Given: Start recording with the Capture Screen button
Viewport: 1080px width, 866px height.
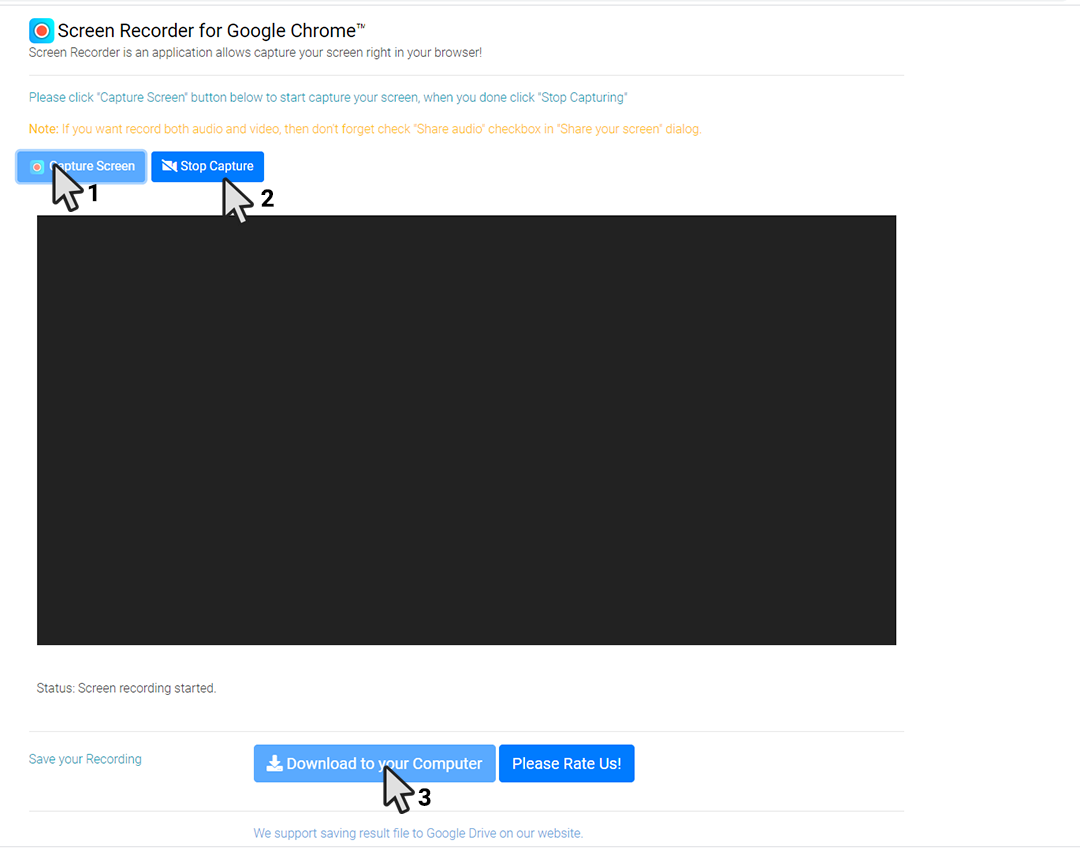Looking at the screenshot, I should pyautogui.click(x=80, y=166).
